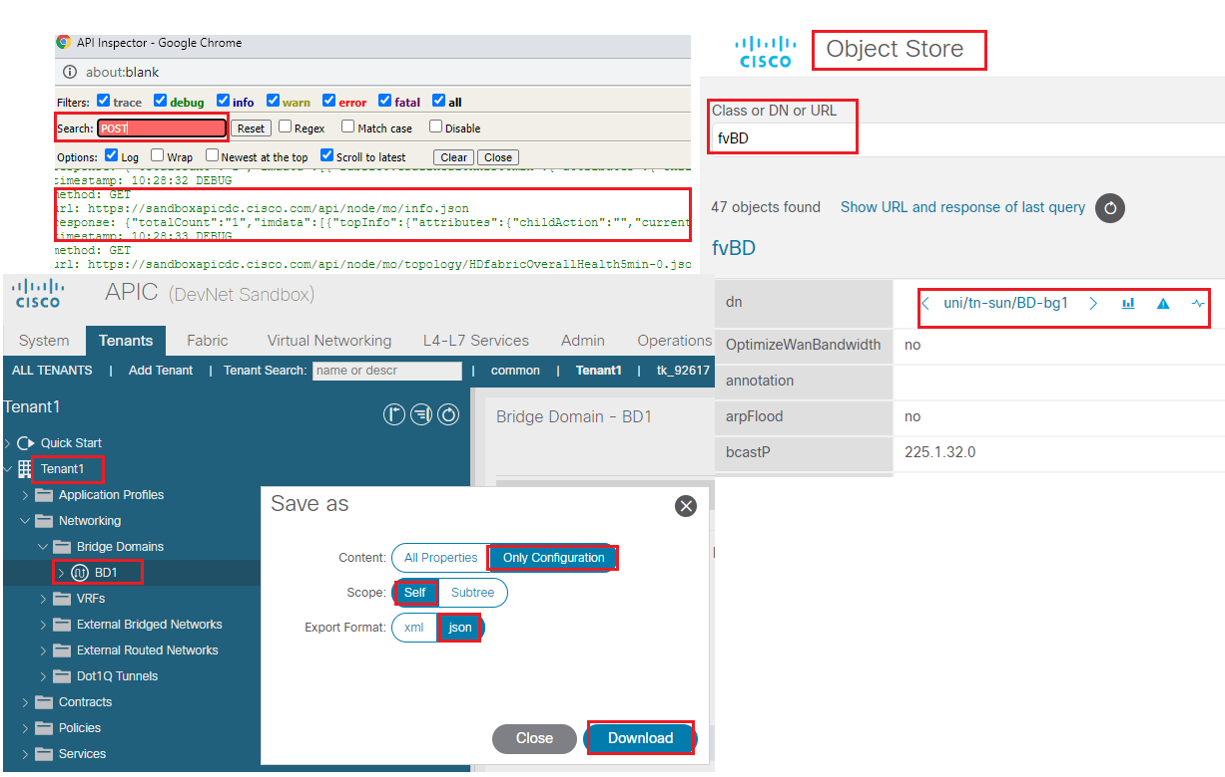
Task: Collapse the Networking node
Action: [26, 521]
